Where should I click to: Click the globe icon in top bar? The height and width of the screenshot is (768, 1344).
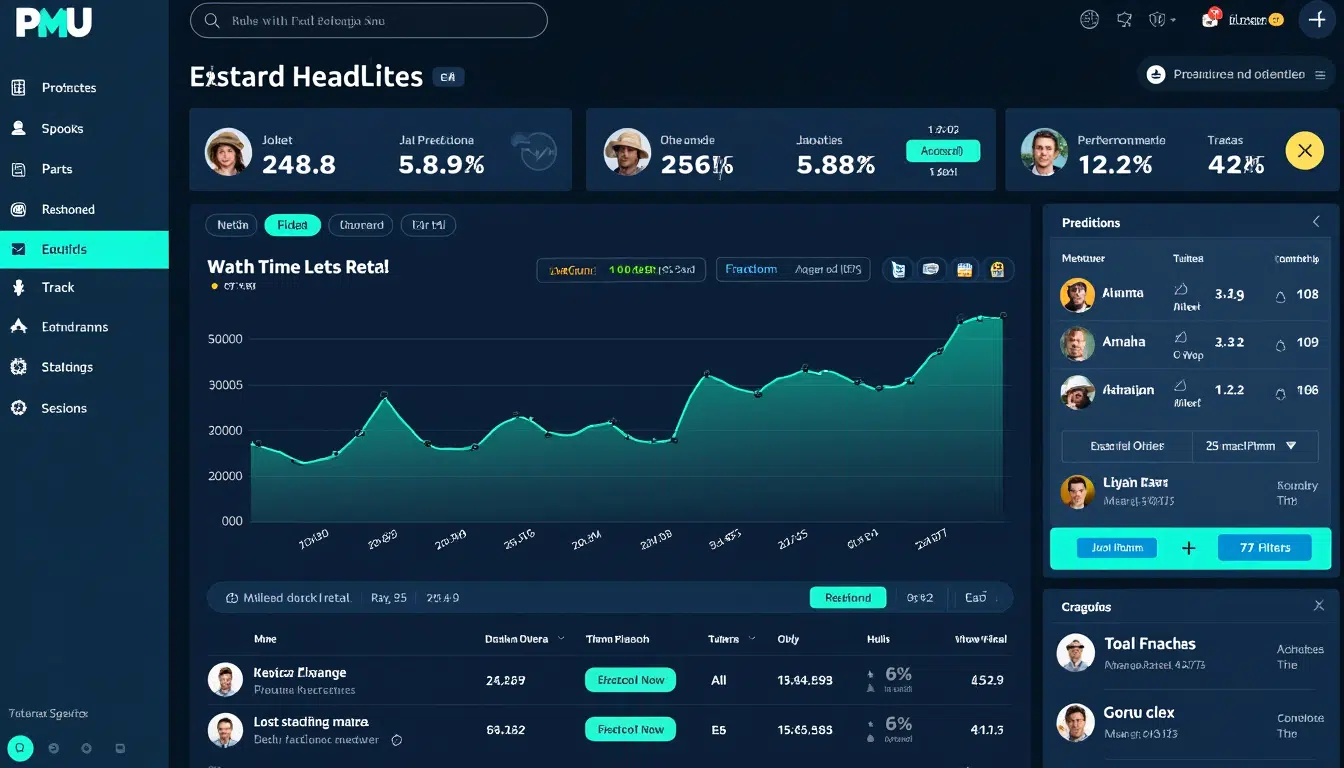click(x=1090, y=20)
